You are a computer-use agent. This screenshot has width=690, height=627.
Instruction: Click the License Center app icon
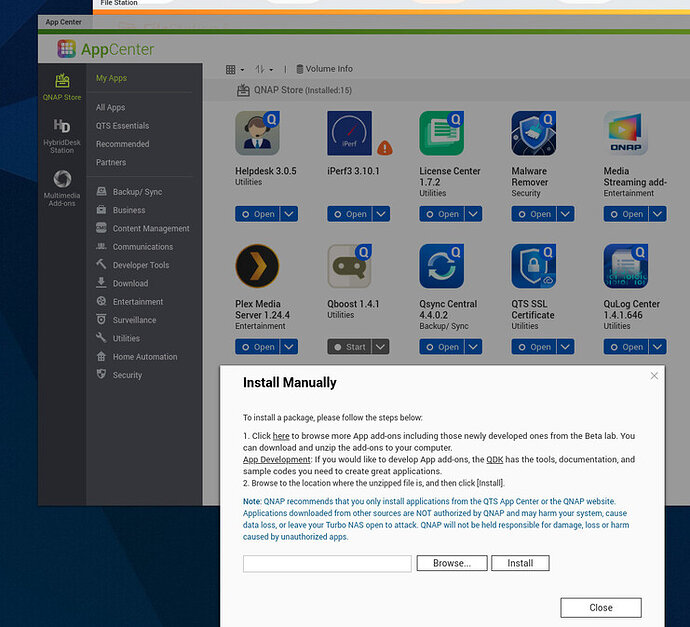tap(441, 133)
